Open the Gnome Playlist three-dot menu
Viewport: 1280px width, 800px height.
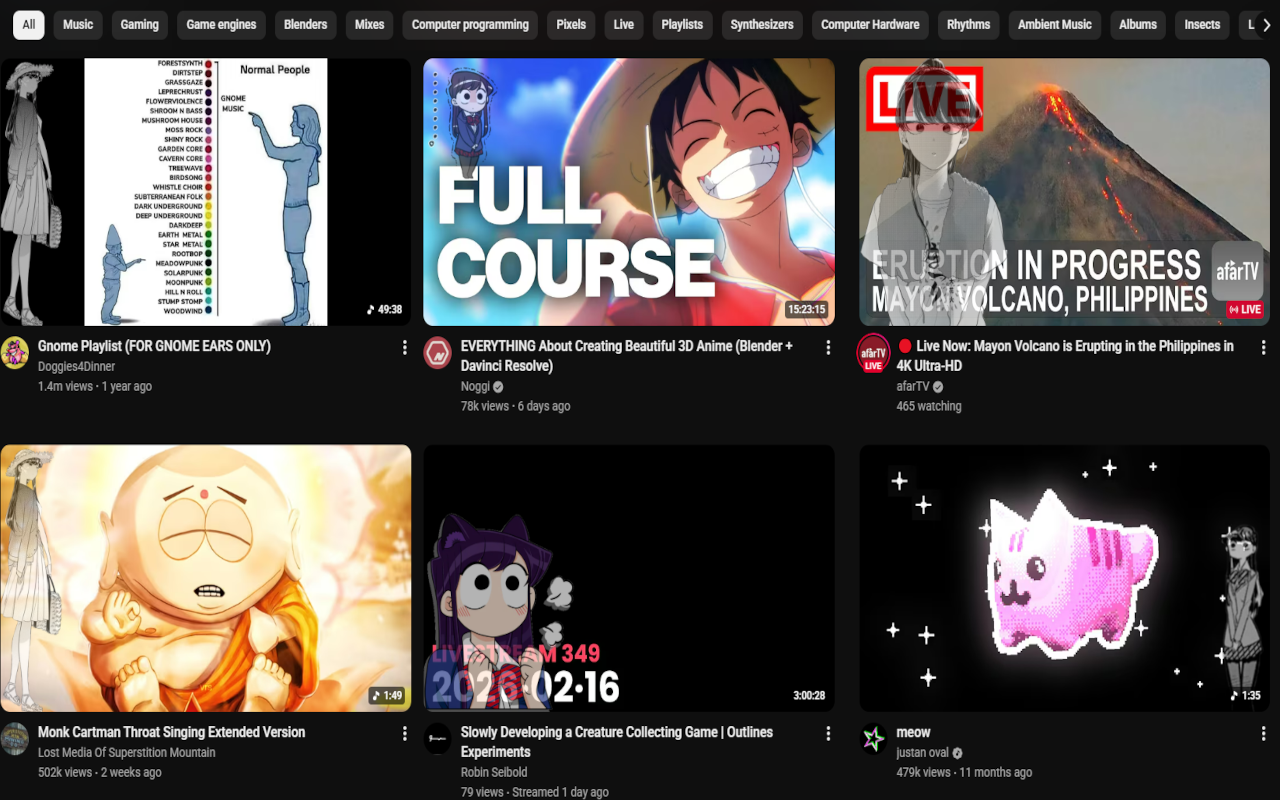tap(405, 347)
